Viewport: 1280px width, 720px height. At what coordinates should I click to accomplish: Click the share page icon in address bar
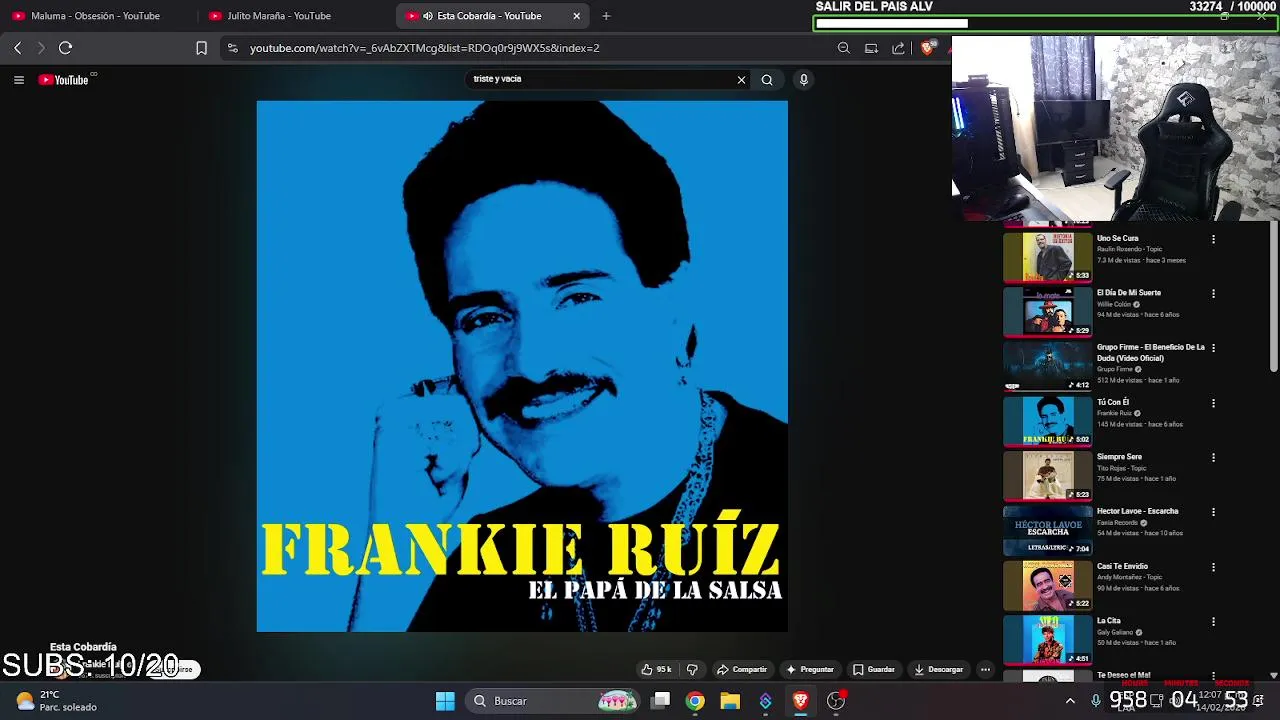click(x=898, y=48)
